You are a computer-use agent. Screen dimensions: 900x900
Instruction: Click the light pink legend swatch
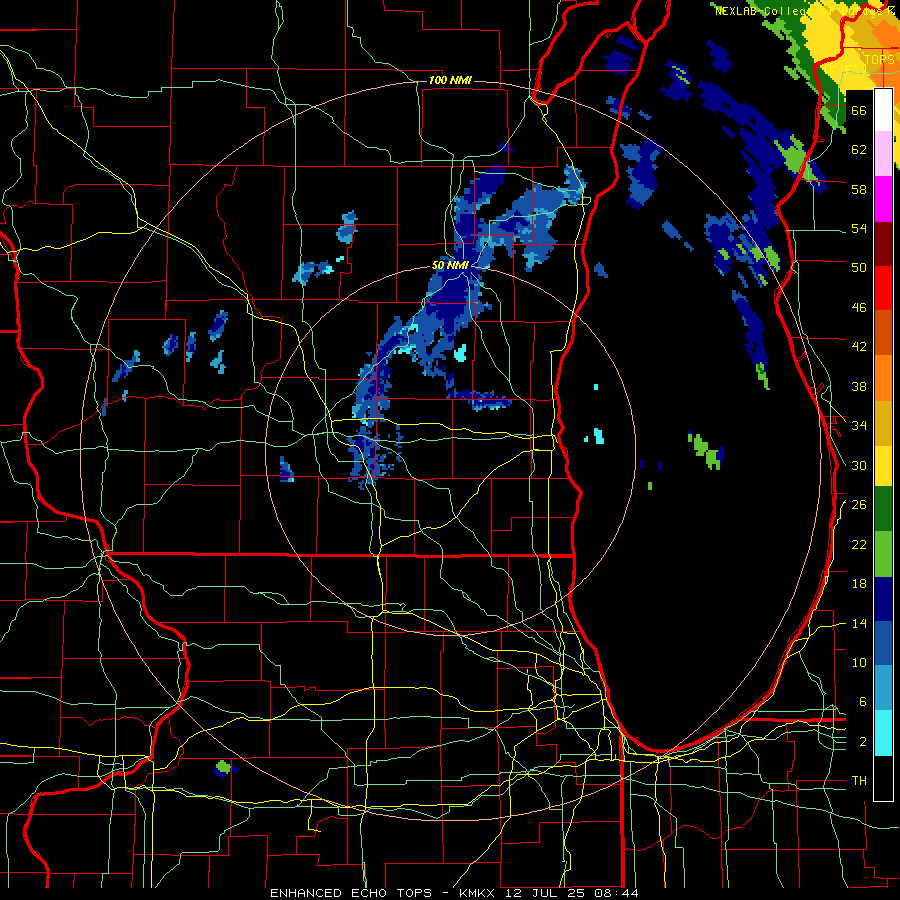click(883, 153)
